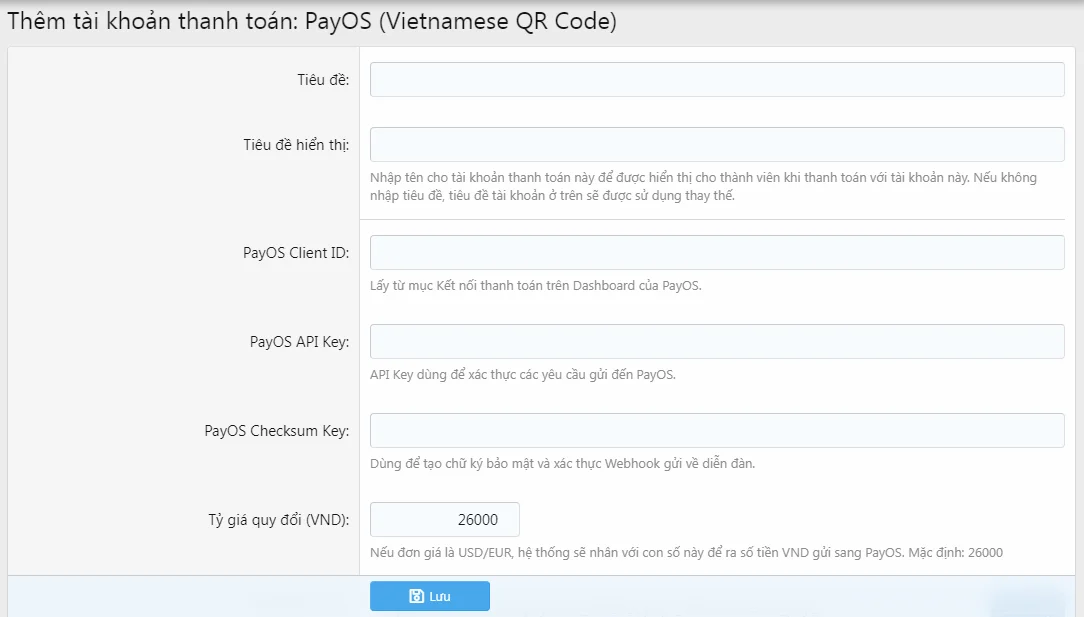The height and width of the screenshot is (617, 1084).
Task: Click the "PayOS Client ID:" label
Action: coord(296,253)
